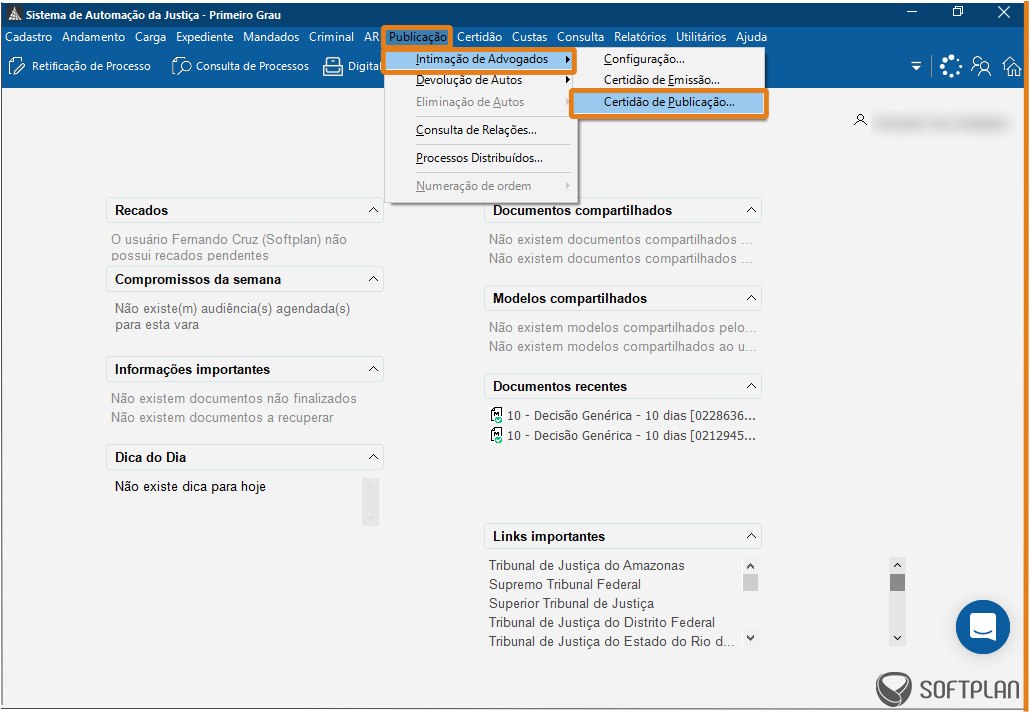Viewport: 1030px width, 713px height.
Task: Open the Superior Tribunal de Justiça link
Action: [x=571, y=603]
